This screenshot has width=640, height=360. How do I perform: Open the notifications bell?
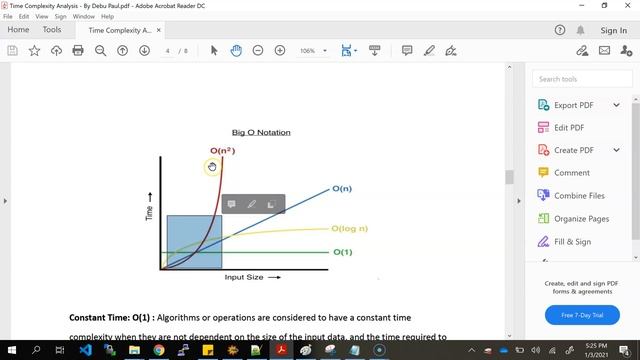point(580,30)
